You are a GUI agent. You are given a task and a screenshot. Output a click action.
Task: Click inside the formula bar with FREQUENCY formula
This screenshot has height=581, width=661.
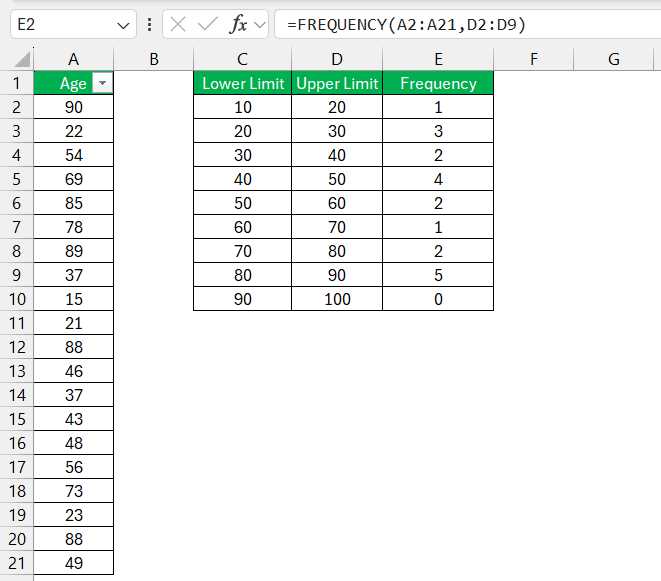point(468,24)
